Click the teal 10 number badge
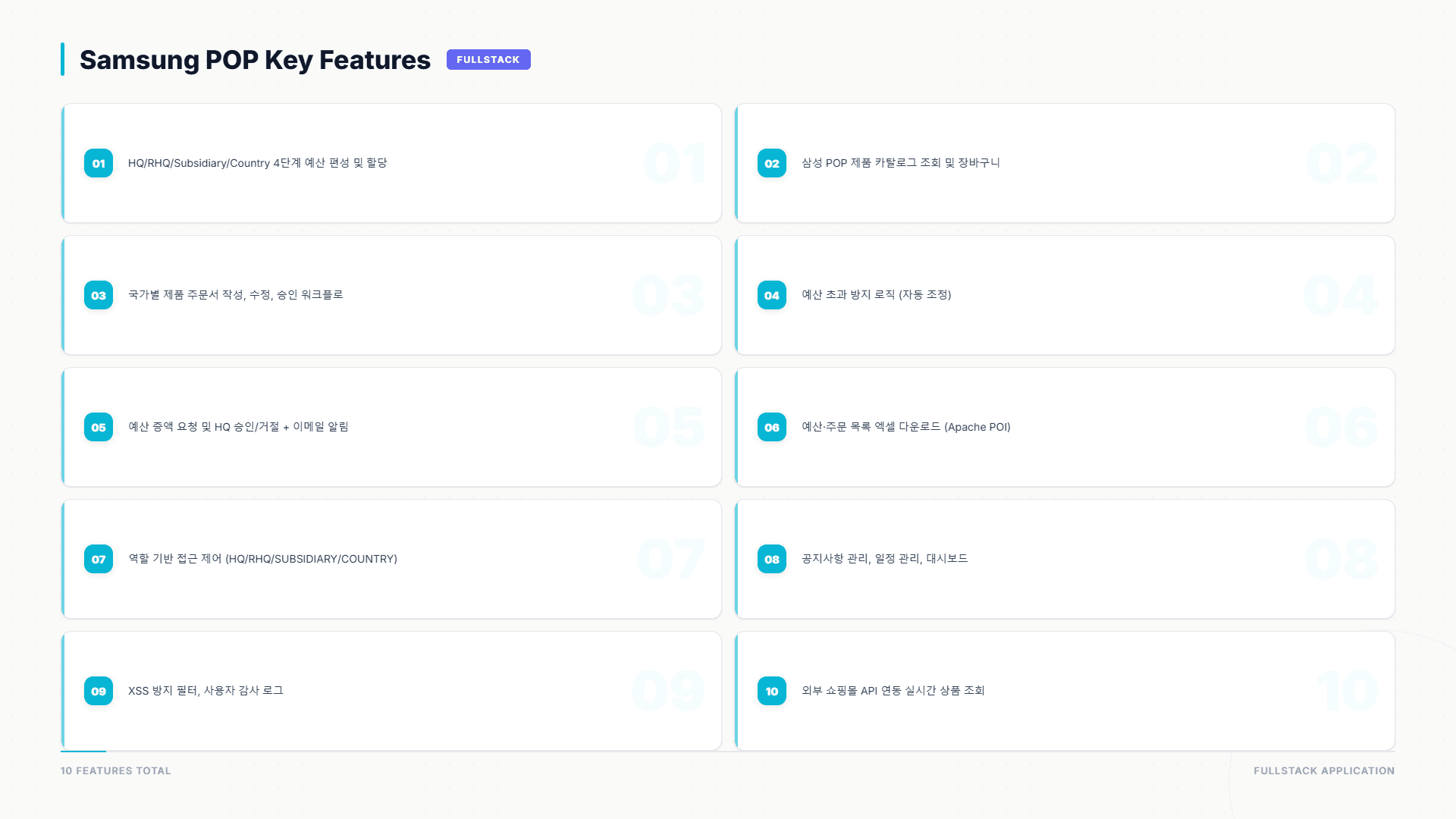This screenshot has height=819, width=1456. [x=771, y=691]
